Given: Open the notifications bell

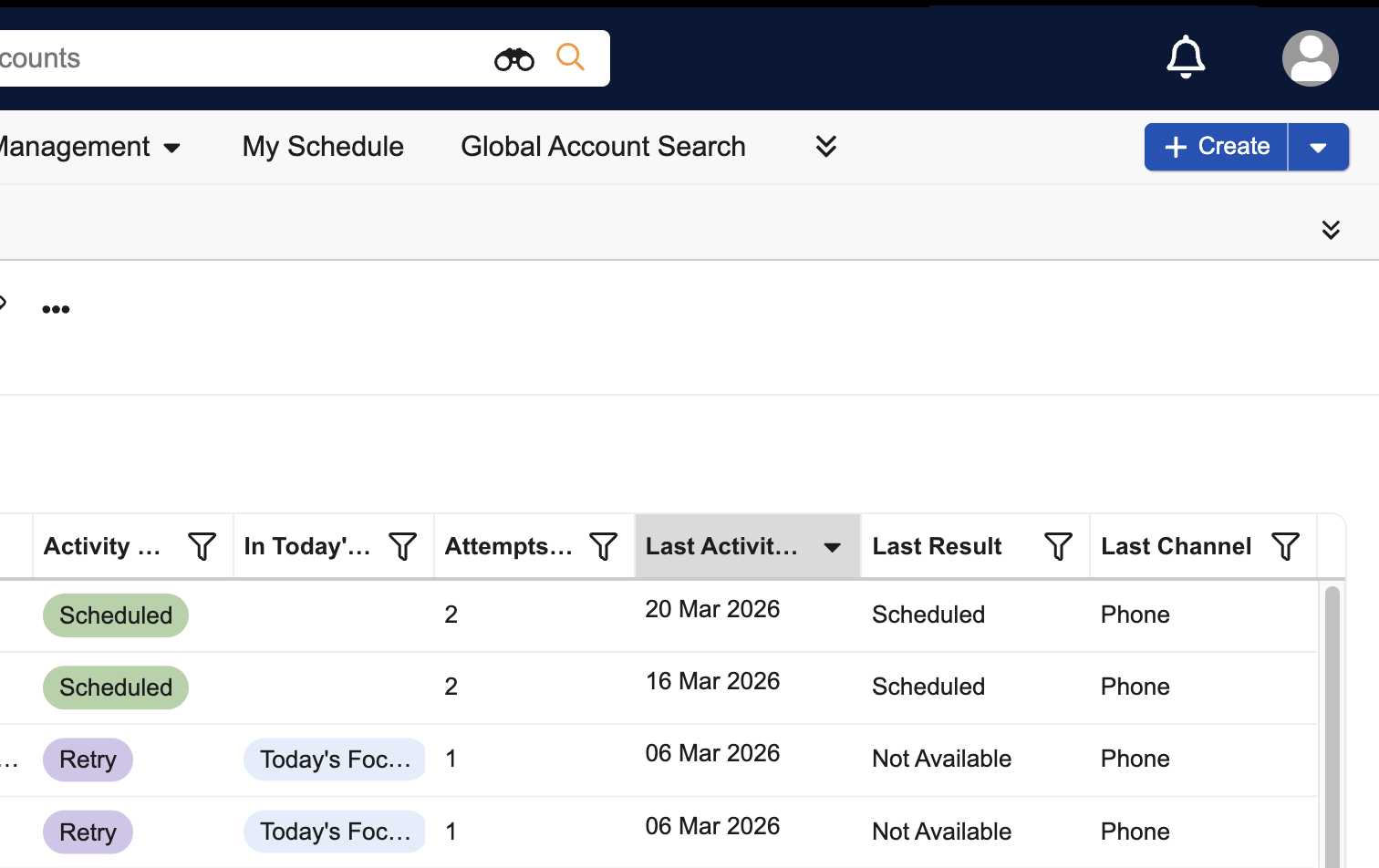Looking at the screenshot, I should (1186, 57).
